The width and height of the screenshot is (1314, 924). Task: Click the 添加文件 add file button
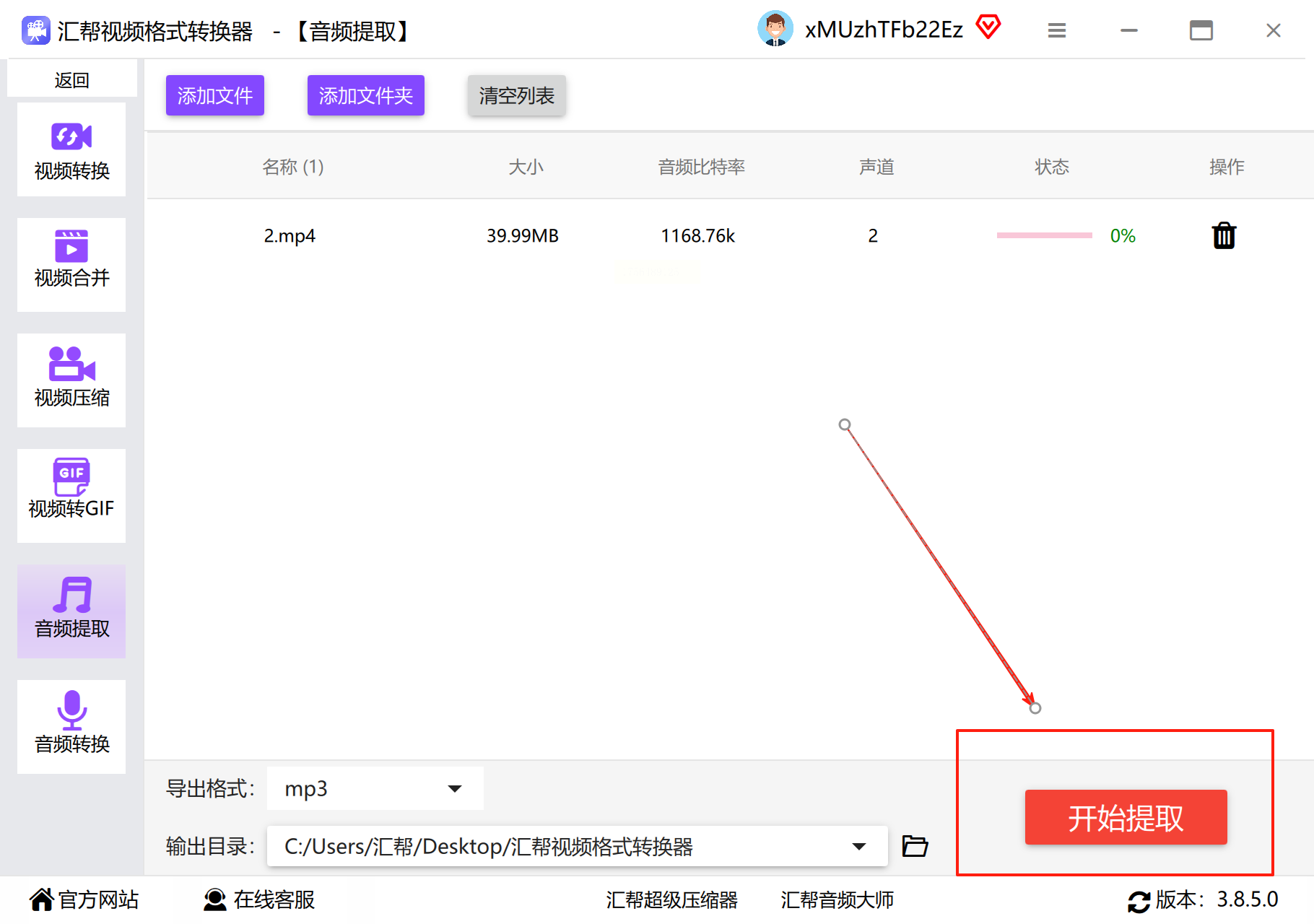[x=215, y=95]
